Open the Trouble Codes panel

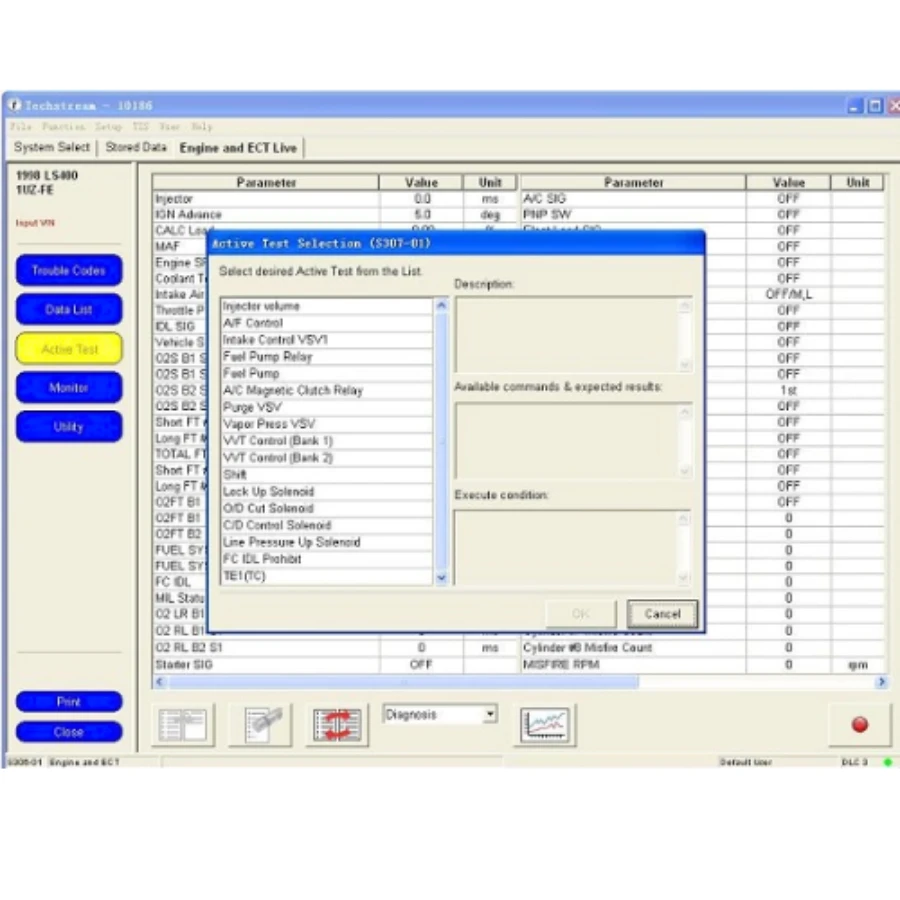click(x=68, y=271)
